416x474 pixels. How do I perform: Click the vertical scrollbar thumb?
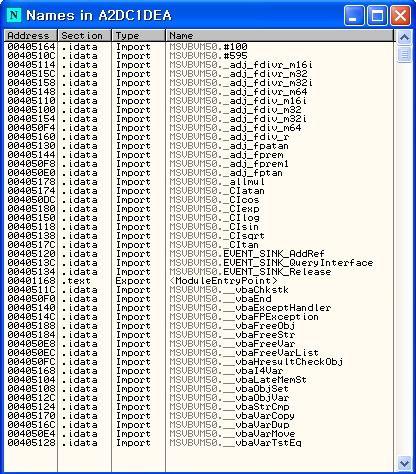(x=404, y=54)
